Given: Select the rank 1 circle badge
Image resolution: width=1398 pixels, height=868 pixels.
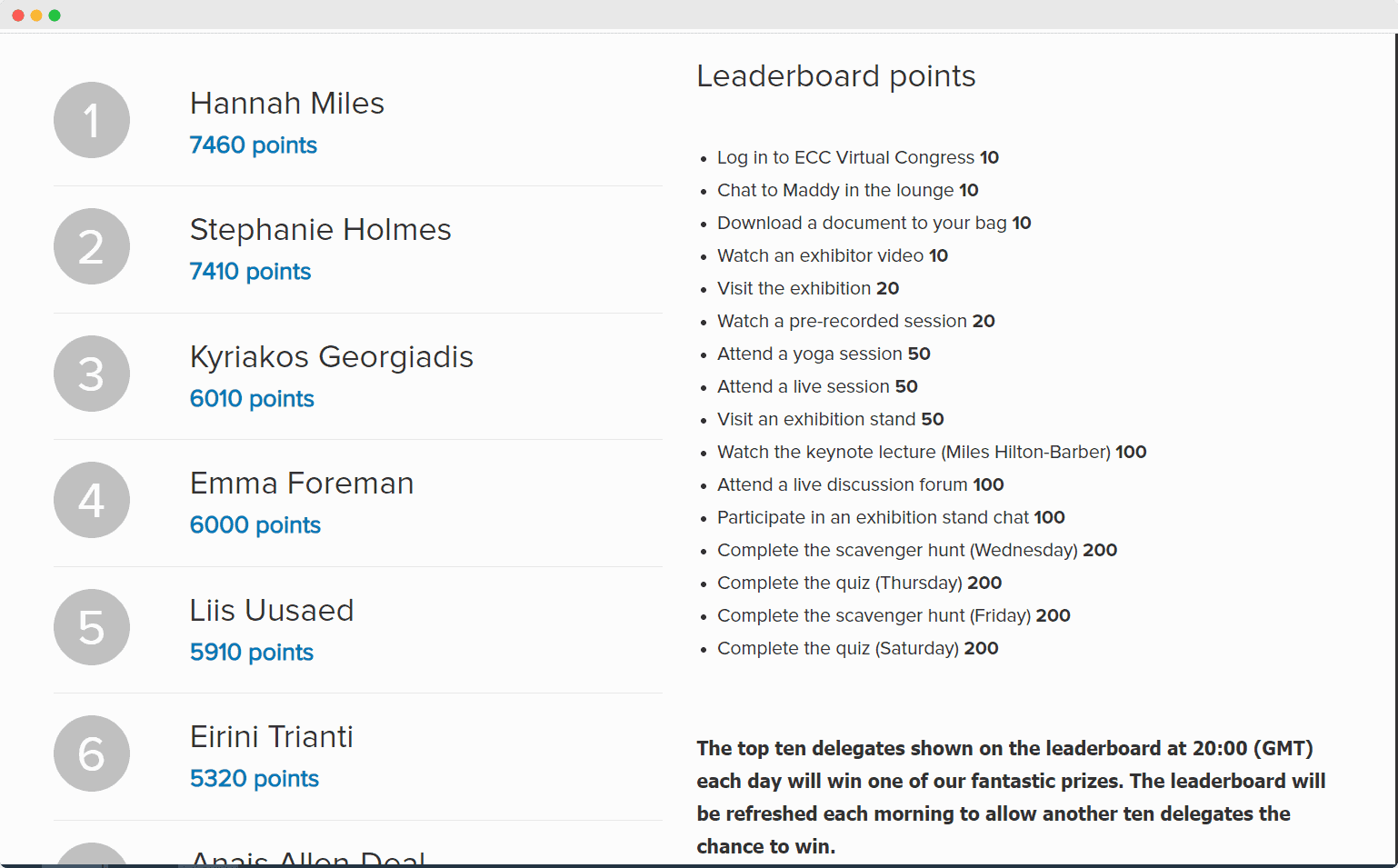Looking at the screenshot, I should point(91,119).
